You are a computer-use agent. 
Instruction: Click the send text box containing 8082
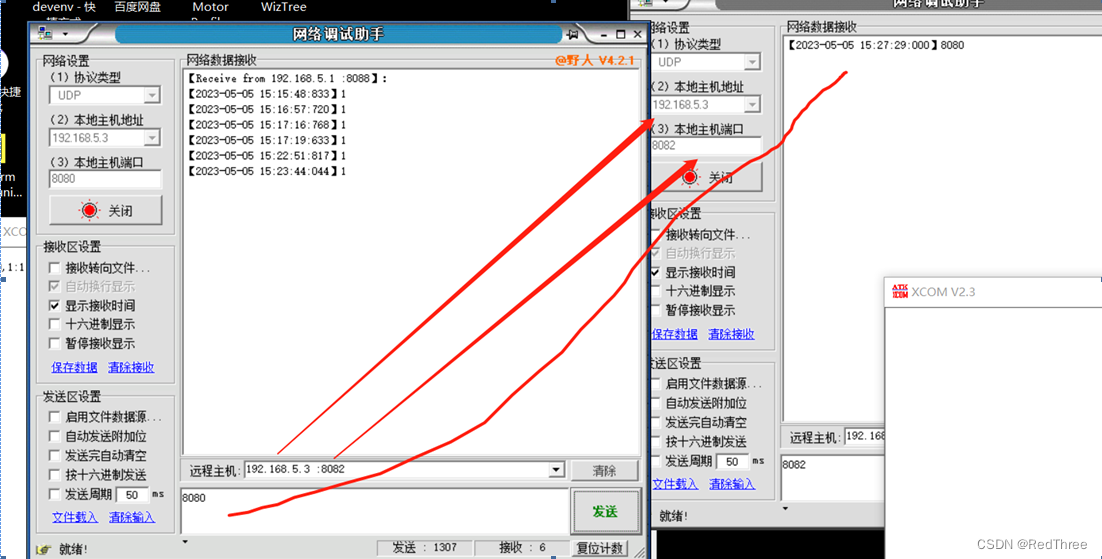(832, 478)
